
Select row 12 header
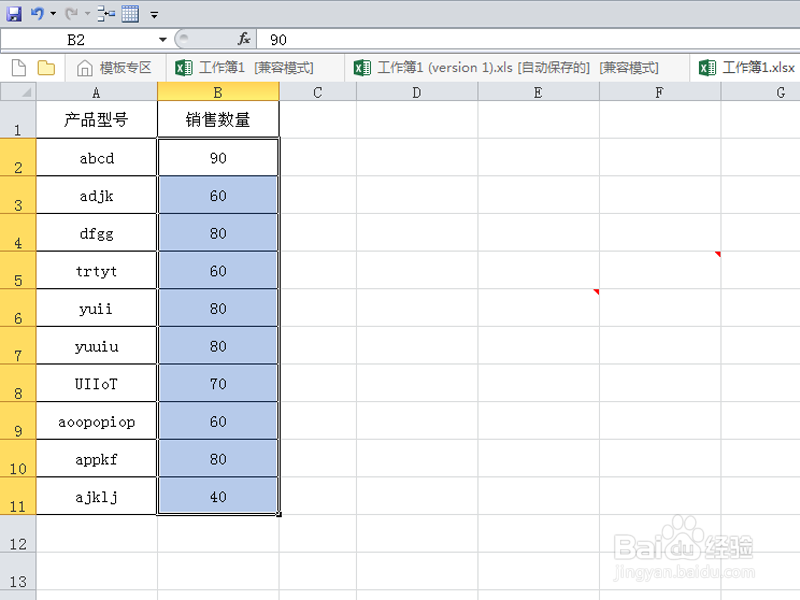point(18,534)
